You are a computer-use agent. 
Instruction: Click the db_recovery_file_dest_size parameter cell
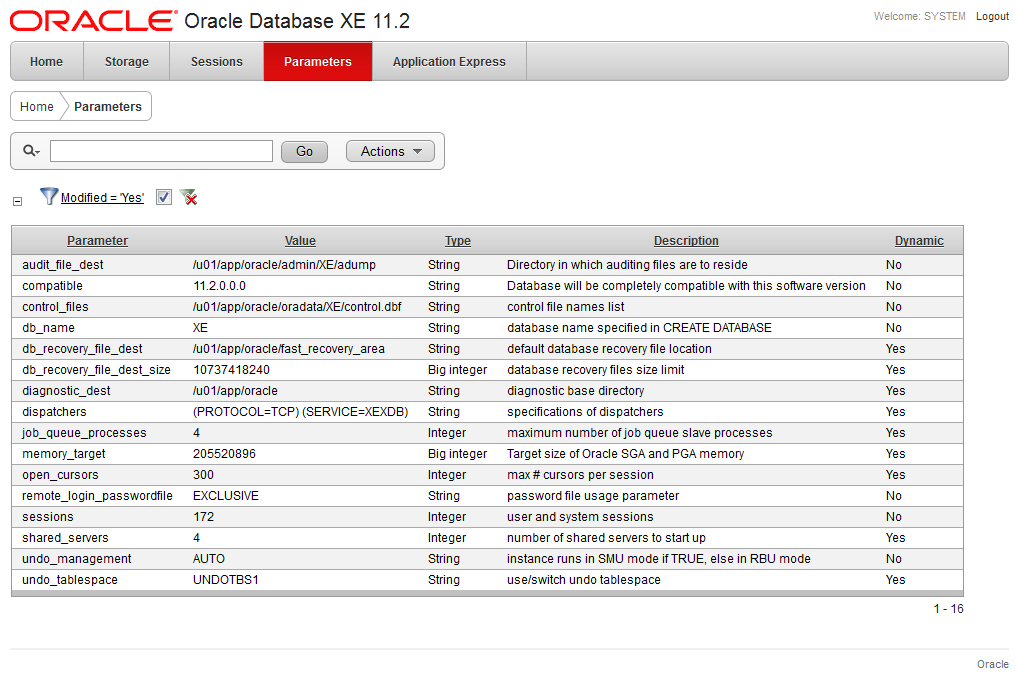[x=96, y=370]
